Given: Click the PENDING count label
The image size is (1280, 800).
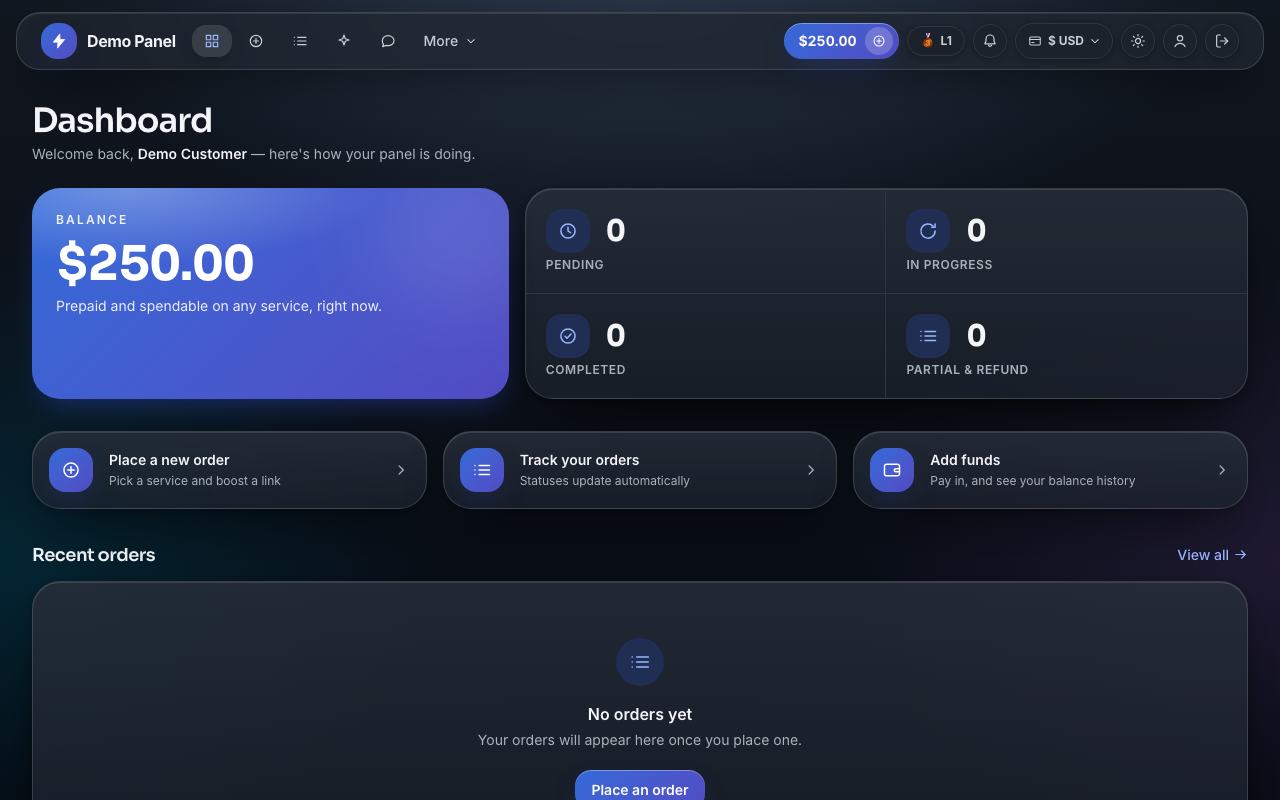Looking at the screenshot, I should pyautogui.click(x=575, y=265).
